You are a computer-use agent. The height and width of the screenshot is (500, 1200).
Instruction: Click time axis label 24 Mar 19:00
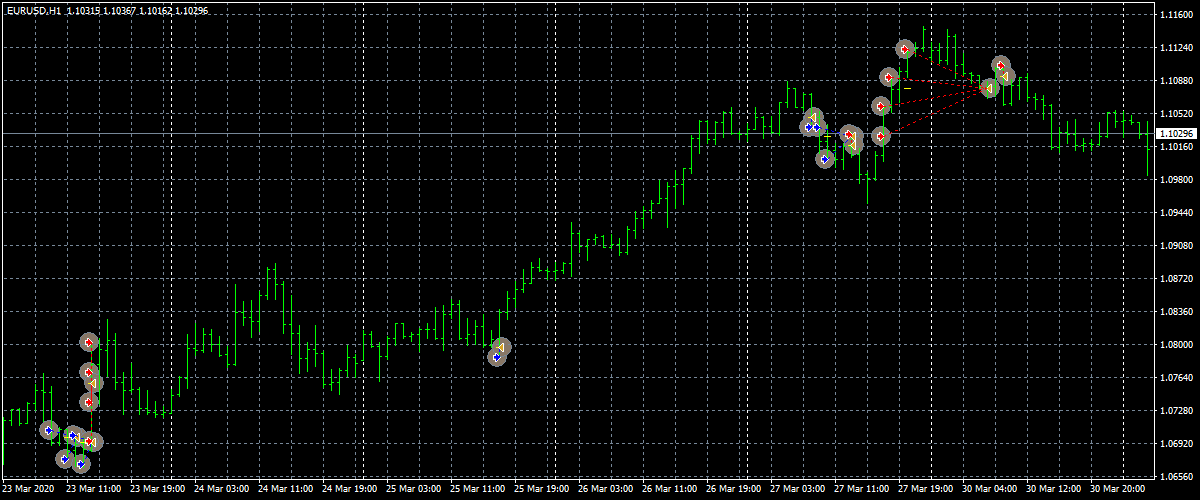point(350,490)
